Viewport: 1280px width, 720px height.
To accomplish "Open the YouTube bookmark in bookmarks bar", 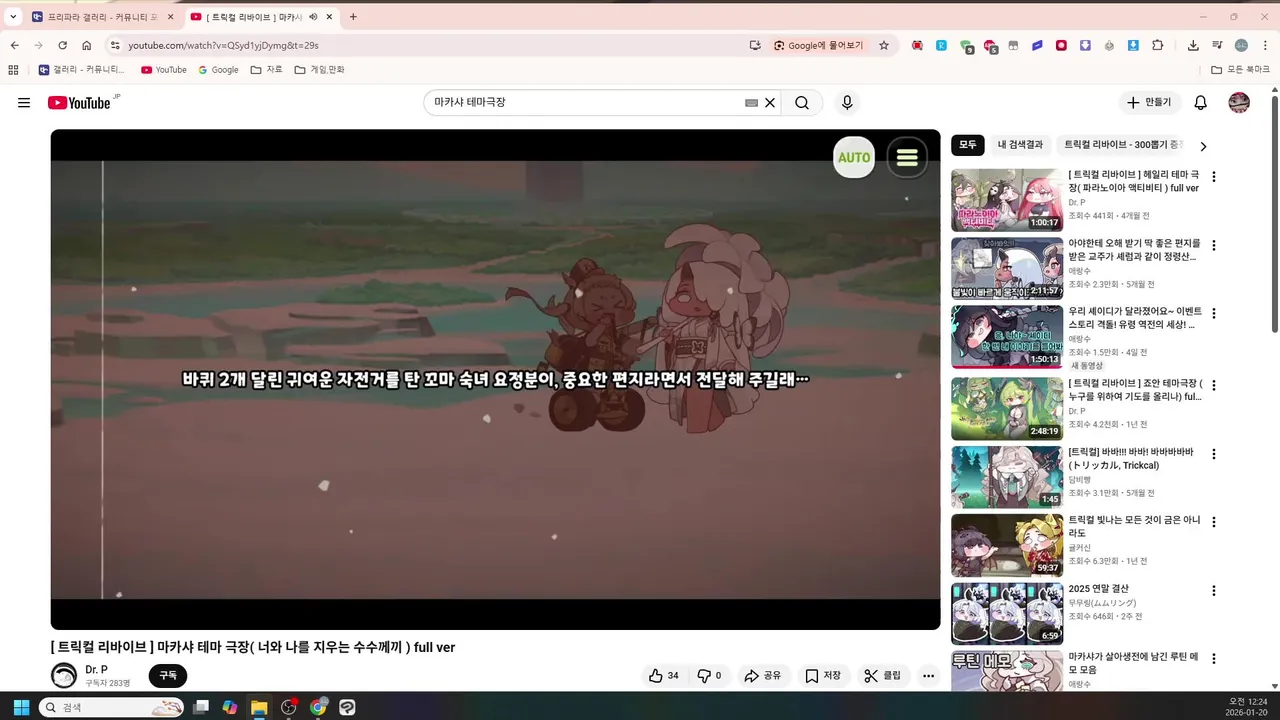I will pos(164,70).
